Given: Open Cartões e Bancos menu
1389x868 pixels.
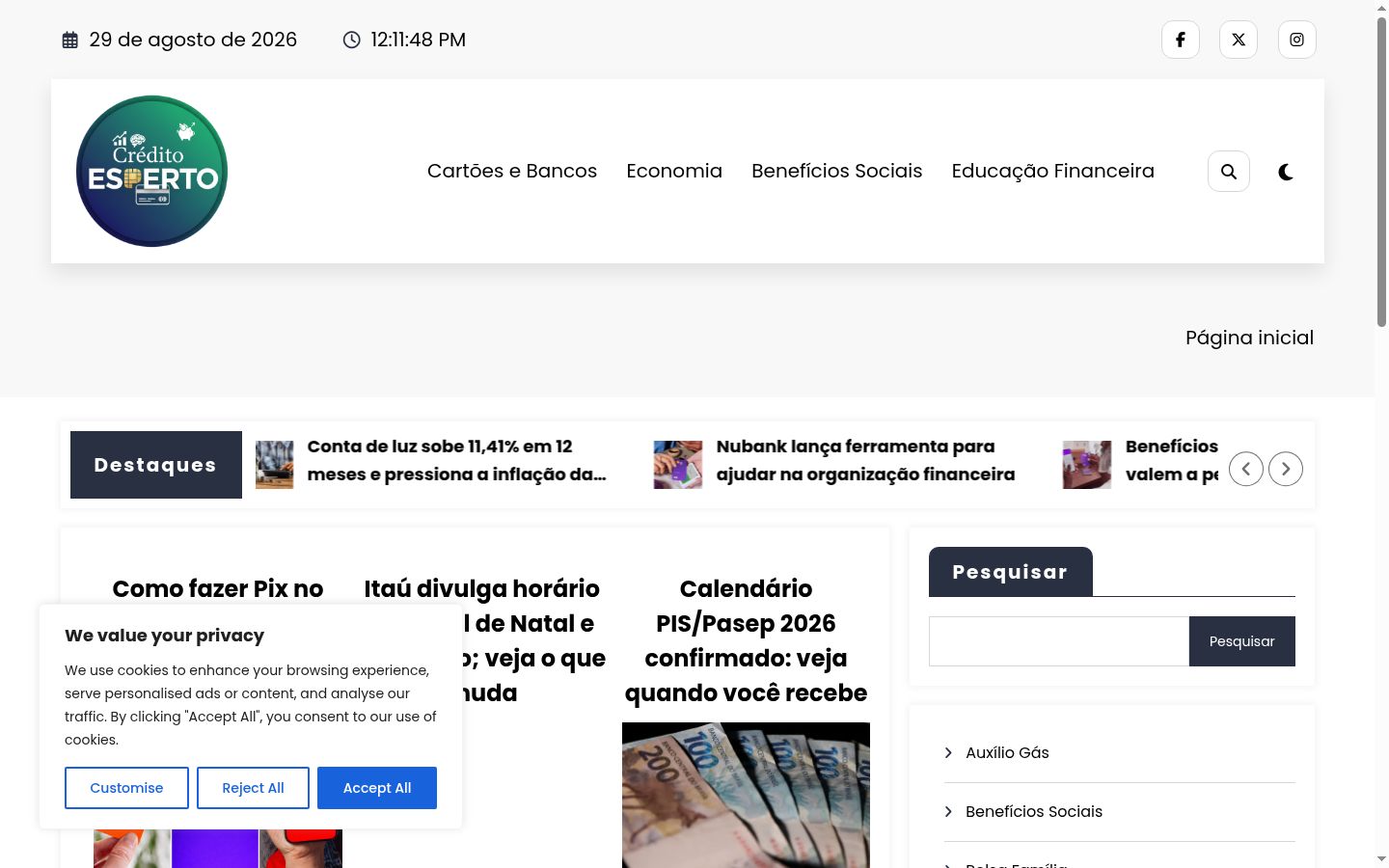Looking at the screenshot, I should 512,171.
